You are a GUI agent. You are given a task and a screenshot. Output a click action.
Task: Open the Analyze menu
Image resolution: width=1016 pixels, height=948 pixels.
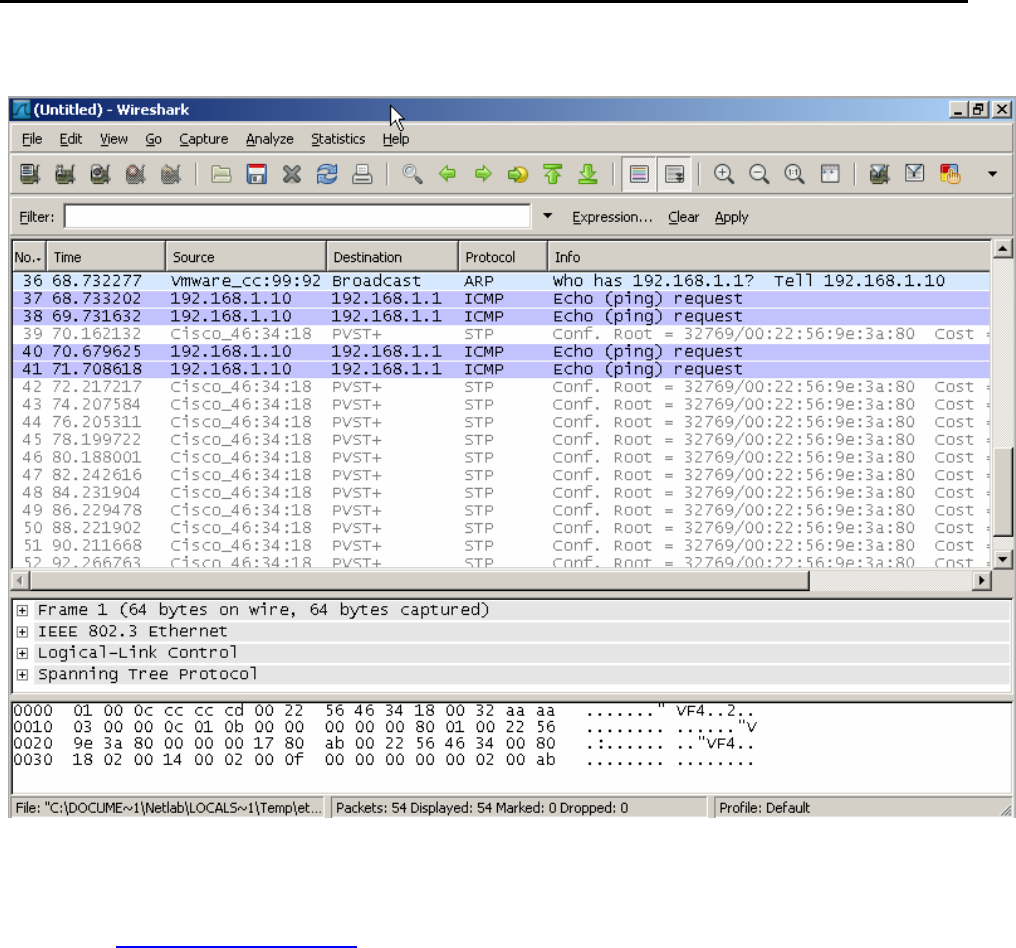[x=270, y=139]
